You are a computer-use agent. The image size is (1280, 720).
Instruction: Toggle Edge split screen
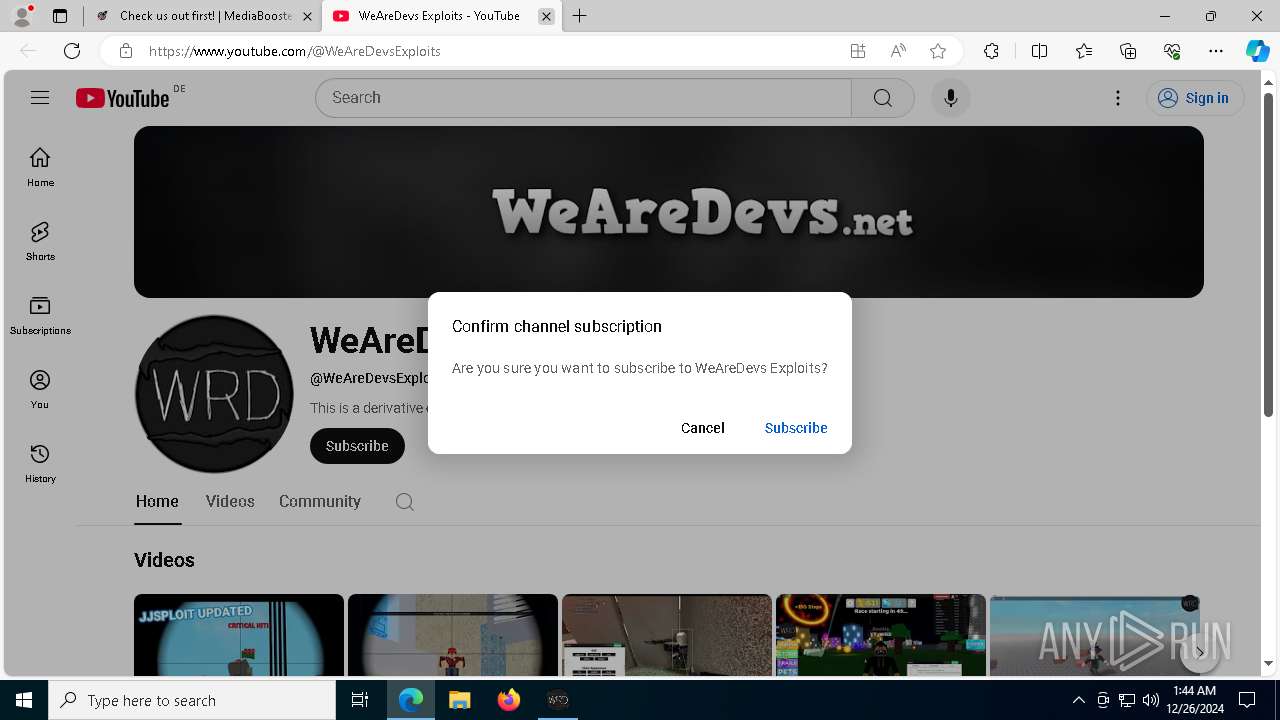coord(1039,51)
